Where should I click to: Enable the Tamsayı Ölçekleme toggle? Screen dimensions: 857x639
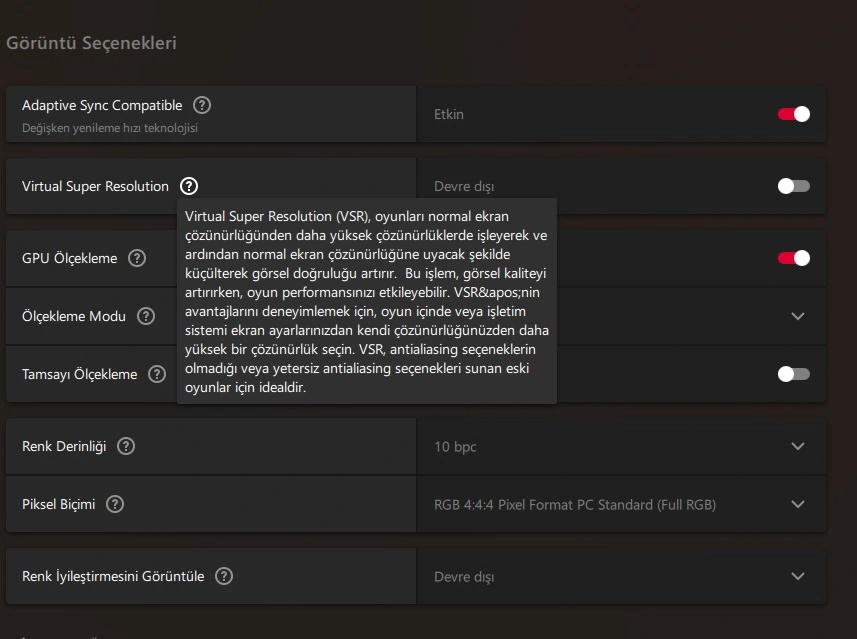[x=794, y=374]
